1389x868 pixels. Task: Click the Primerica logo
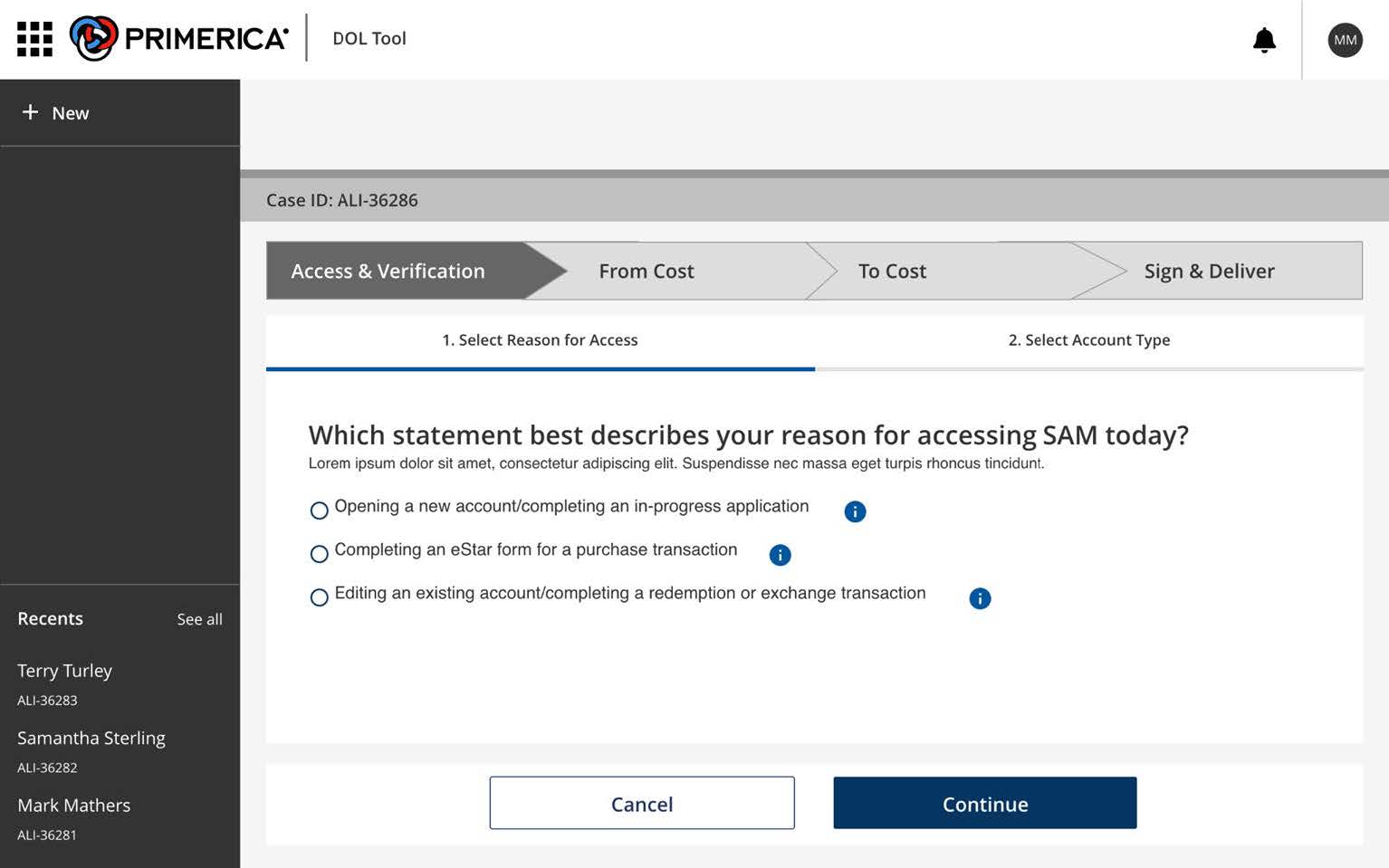[179, 38]
